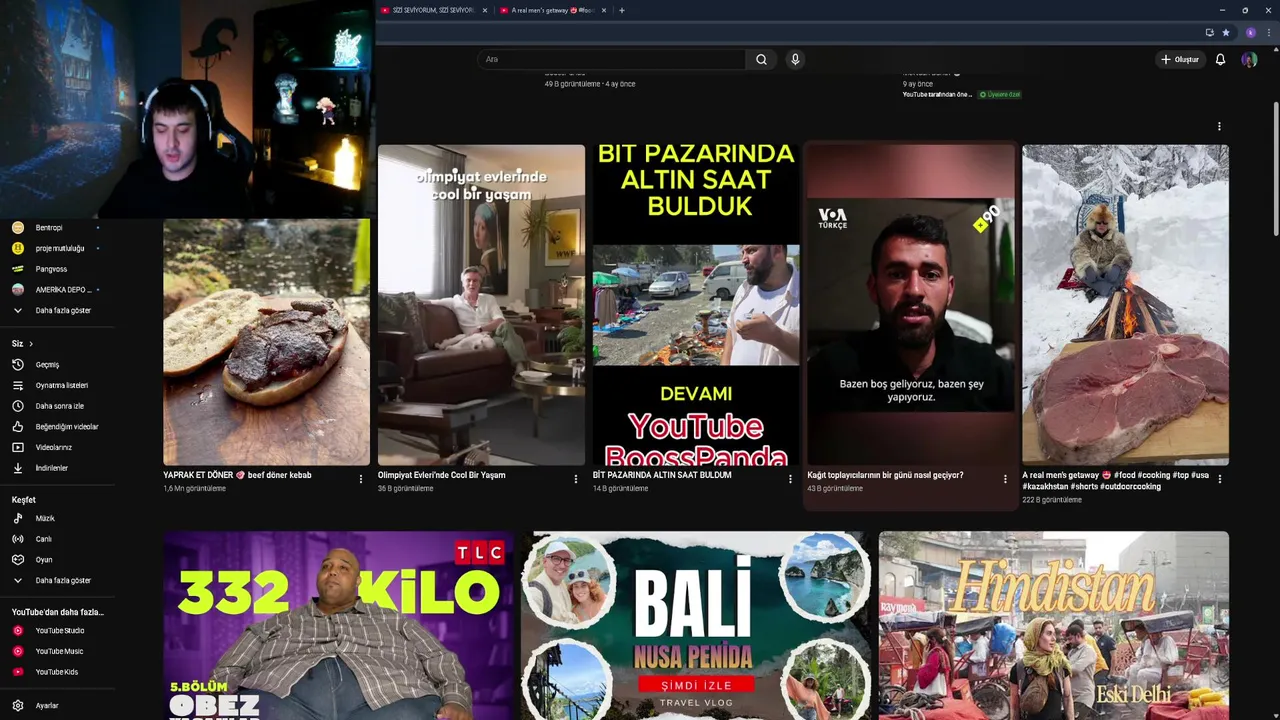Open options for real men's getaway short
This screenshot has height=720, width=1280.
point(1220,479)
